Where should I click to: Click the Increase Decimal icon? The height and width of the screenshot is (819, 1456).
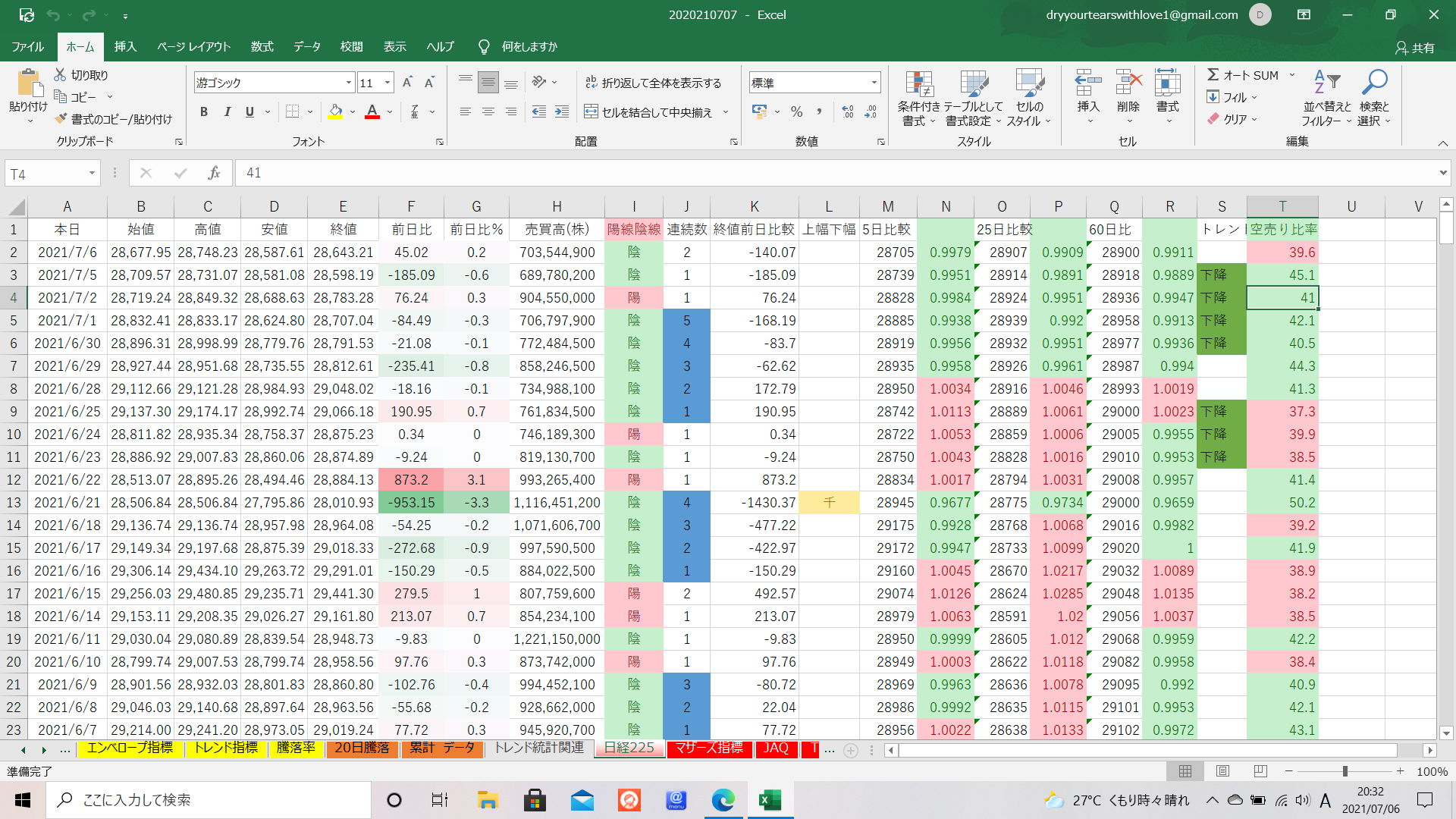tap(848, 112)
